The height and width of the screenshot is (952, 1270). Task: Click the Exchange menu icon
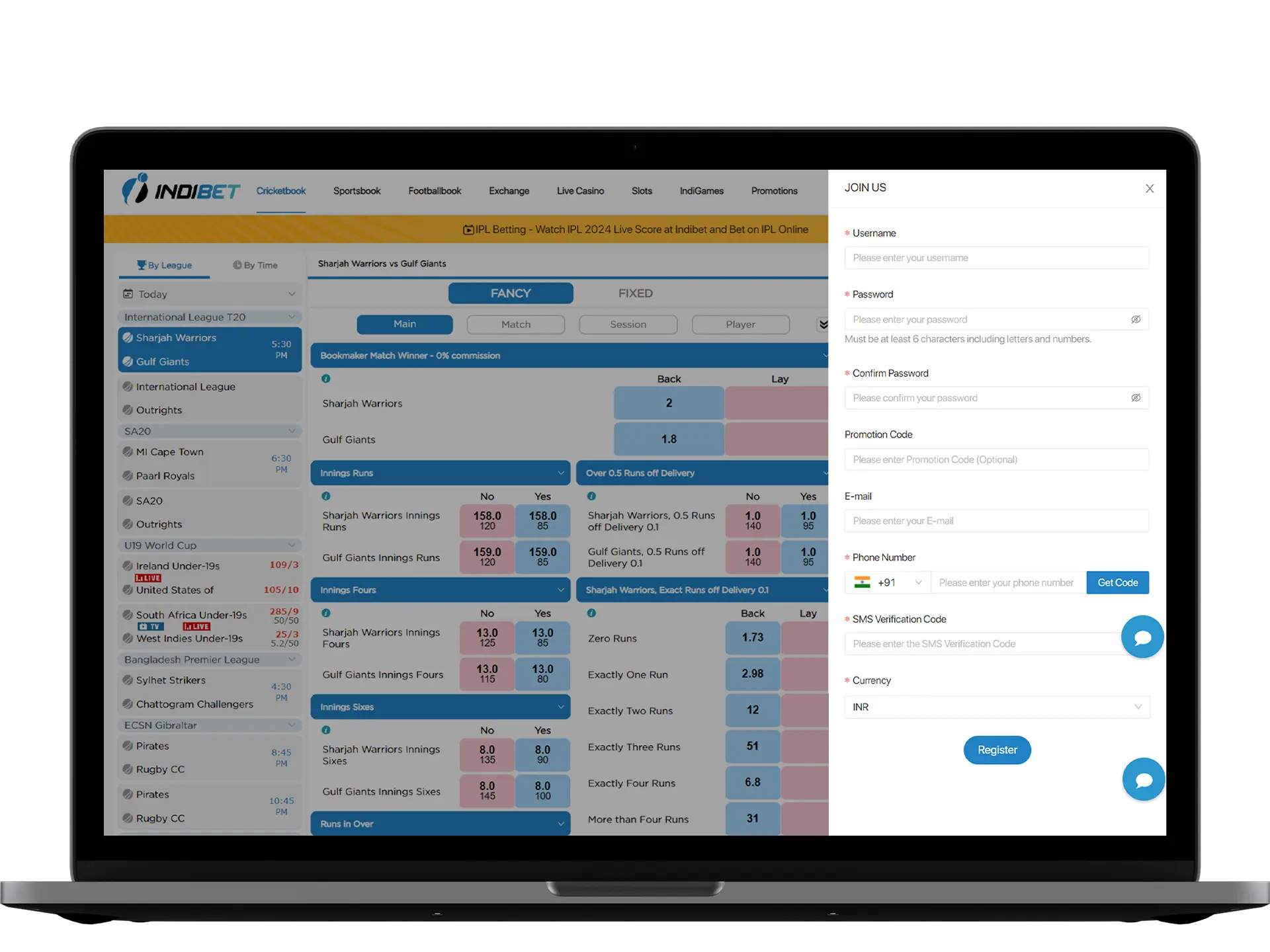[x=508, y=190]
